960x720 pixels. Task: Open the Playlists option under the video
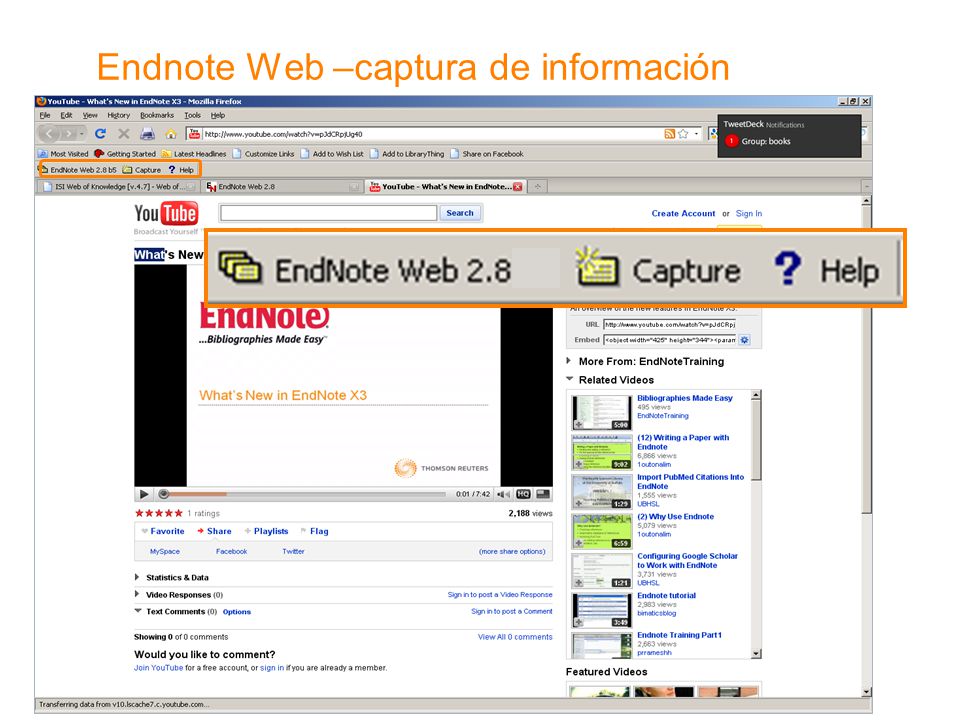[266, 531]
